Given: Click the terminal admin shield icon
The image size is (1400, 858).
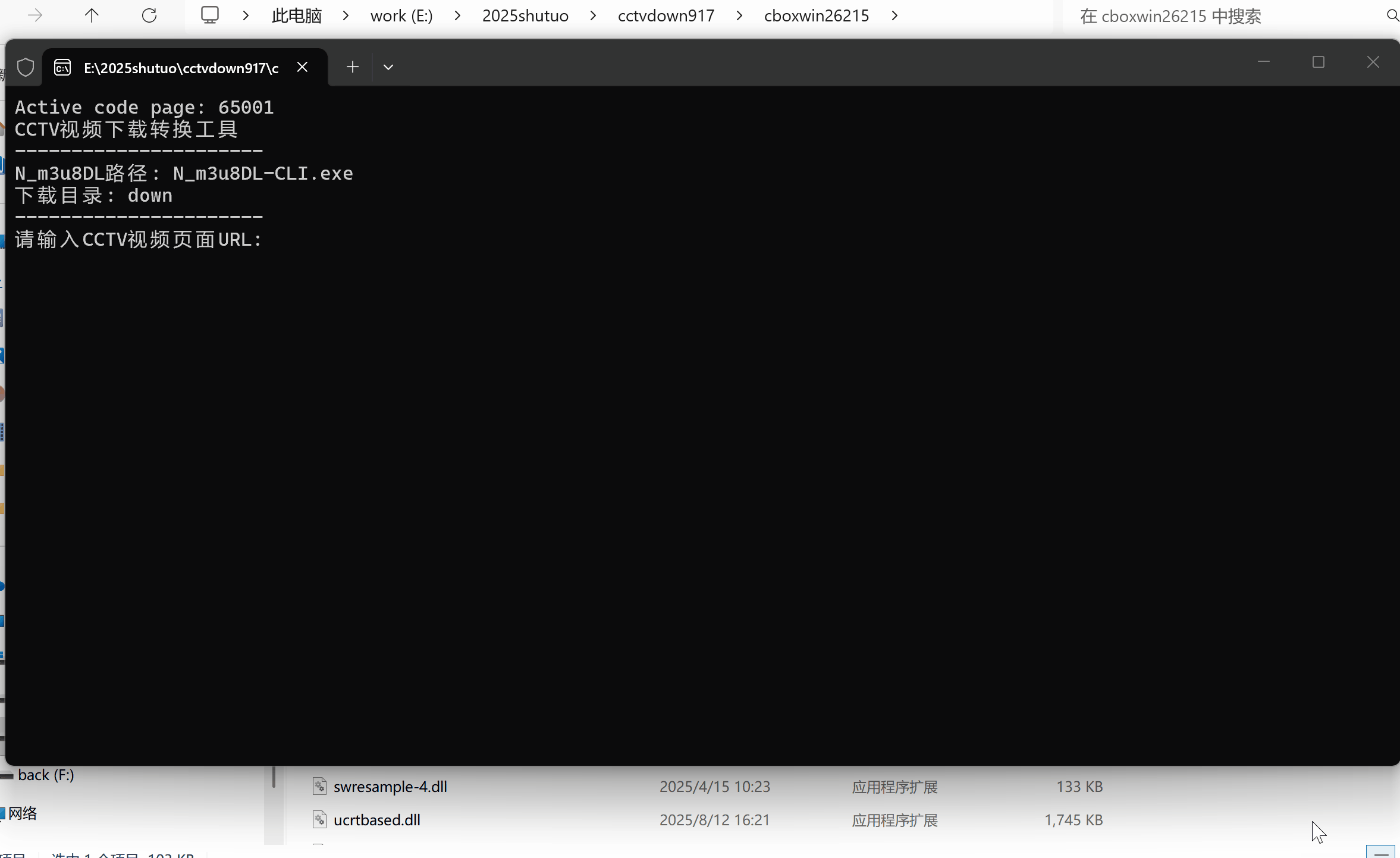Looking at the screenshot, I should point(26,67).
